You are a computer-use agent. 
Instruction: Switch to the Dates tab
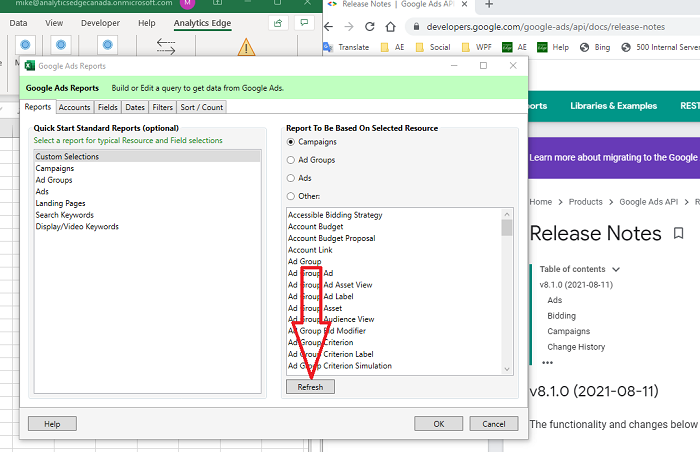tap(135, 107)
